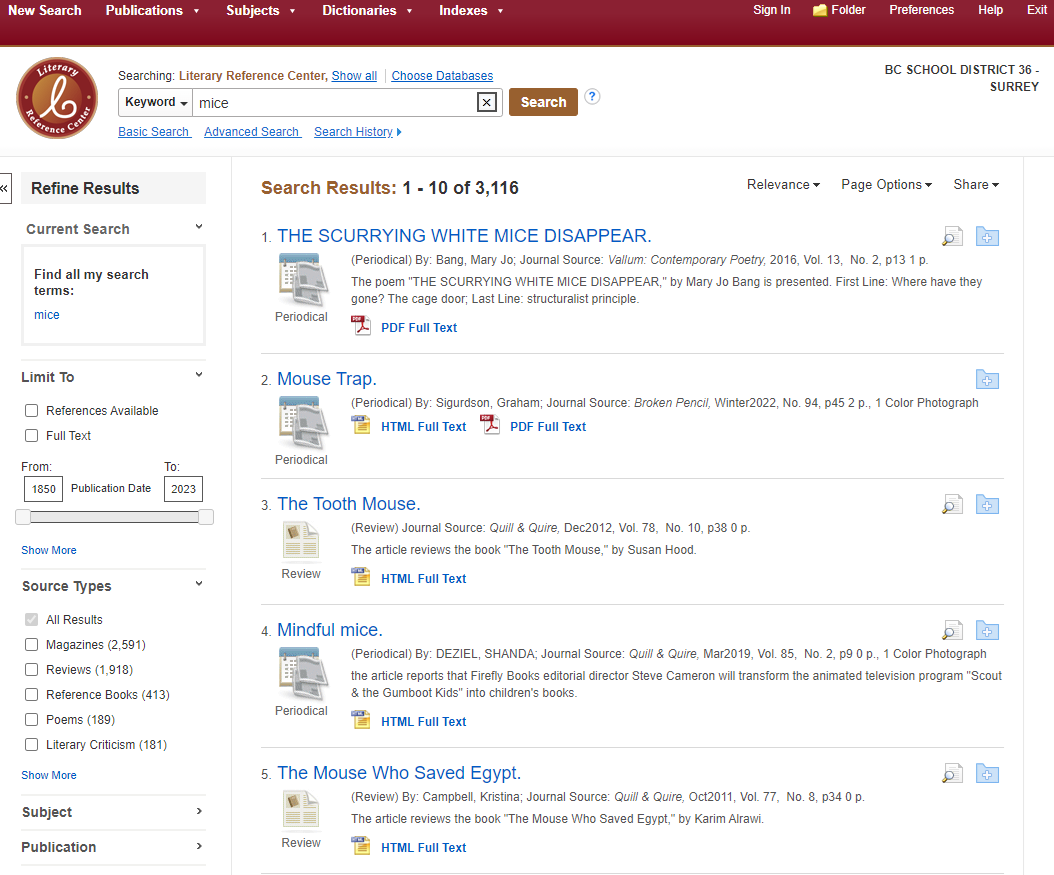The image size is (1054, 875).
Task: Open the Subjects menu
Action: [260, 11]
